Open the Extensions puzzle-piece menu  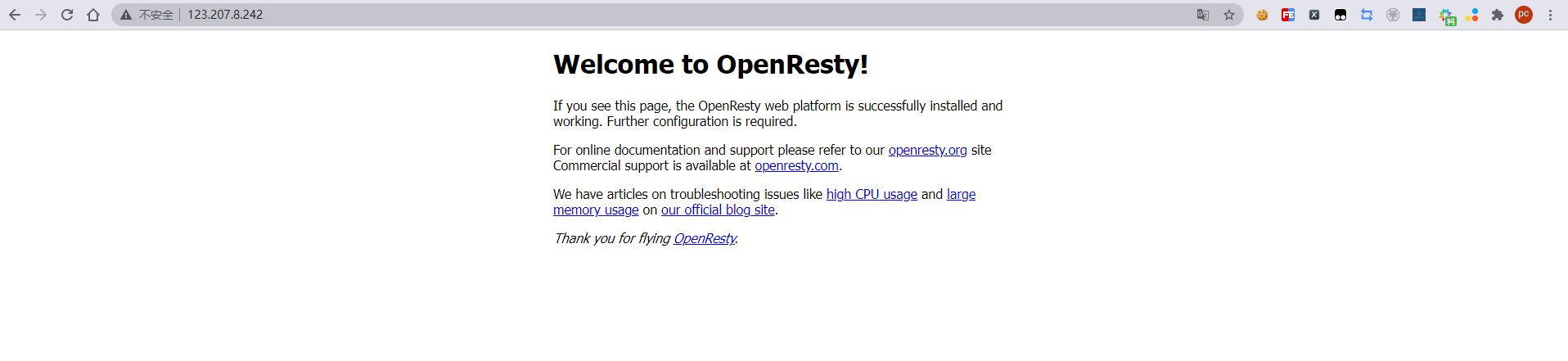click(x=1498, y=15)
